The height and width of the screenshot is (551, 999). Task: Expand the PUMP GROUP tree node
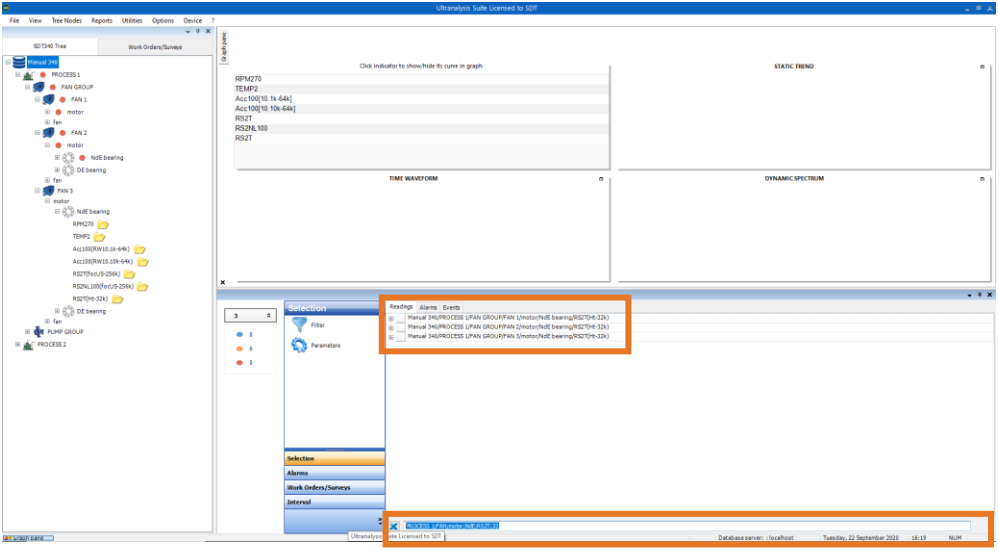(27, 332)
